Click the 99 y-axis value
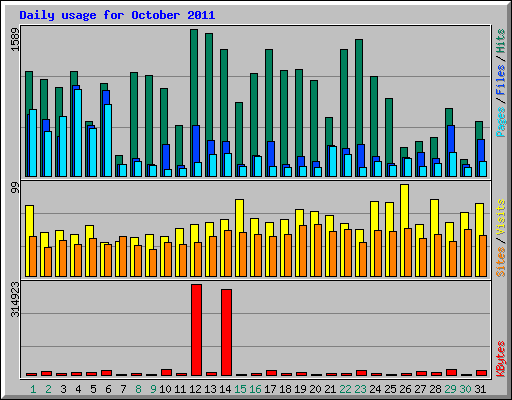Screen dimensions: 512x400 15,188
